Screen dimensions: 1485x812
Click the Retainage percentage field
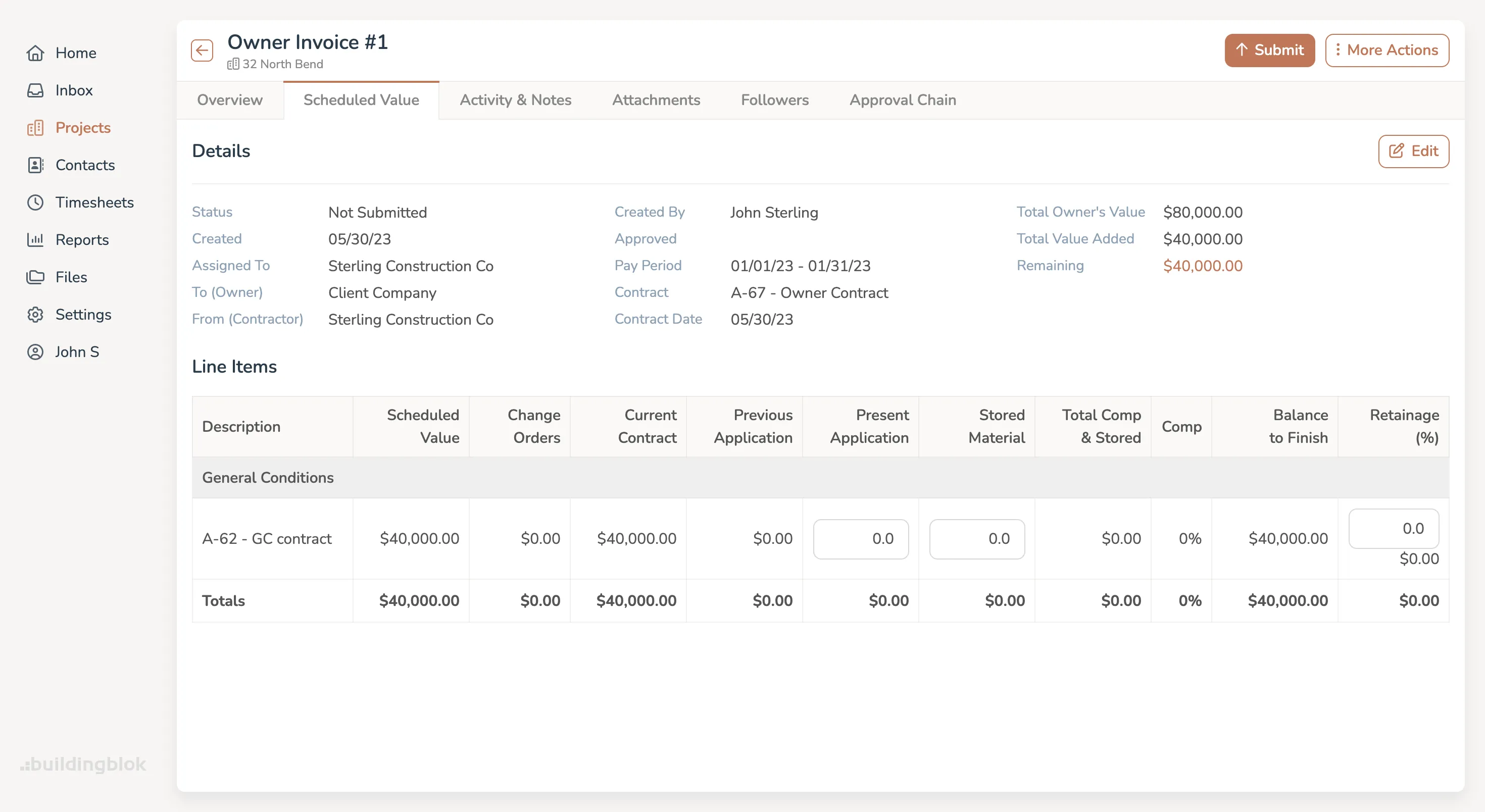pyautogui.click(x=1395, y=529)
